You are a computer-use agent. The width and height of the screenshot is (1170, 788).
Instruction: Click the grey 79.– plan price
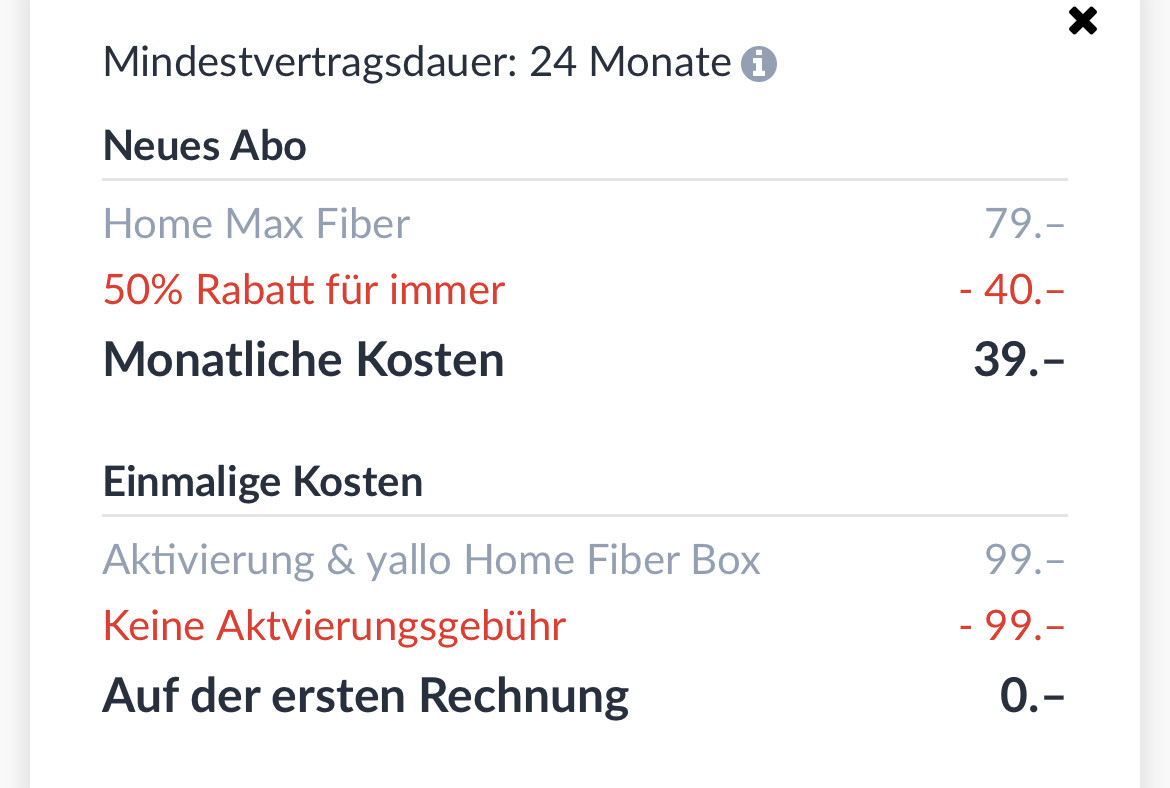[1025, 223]
